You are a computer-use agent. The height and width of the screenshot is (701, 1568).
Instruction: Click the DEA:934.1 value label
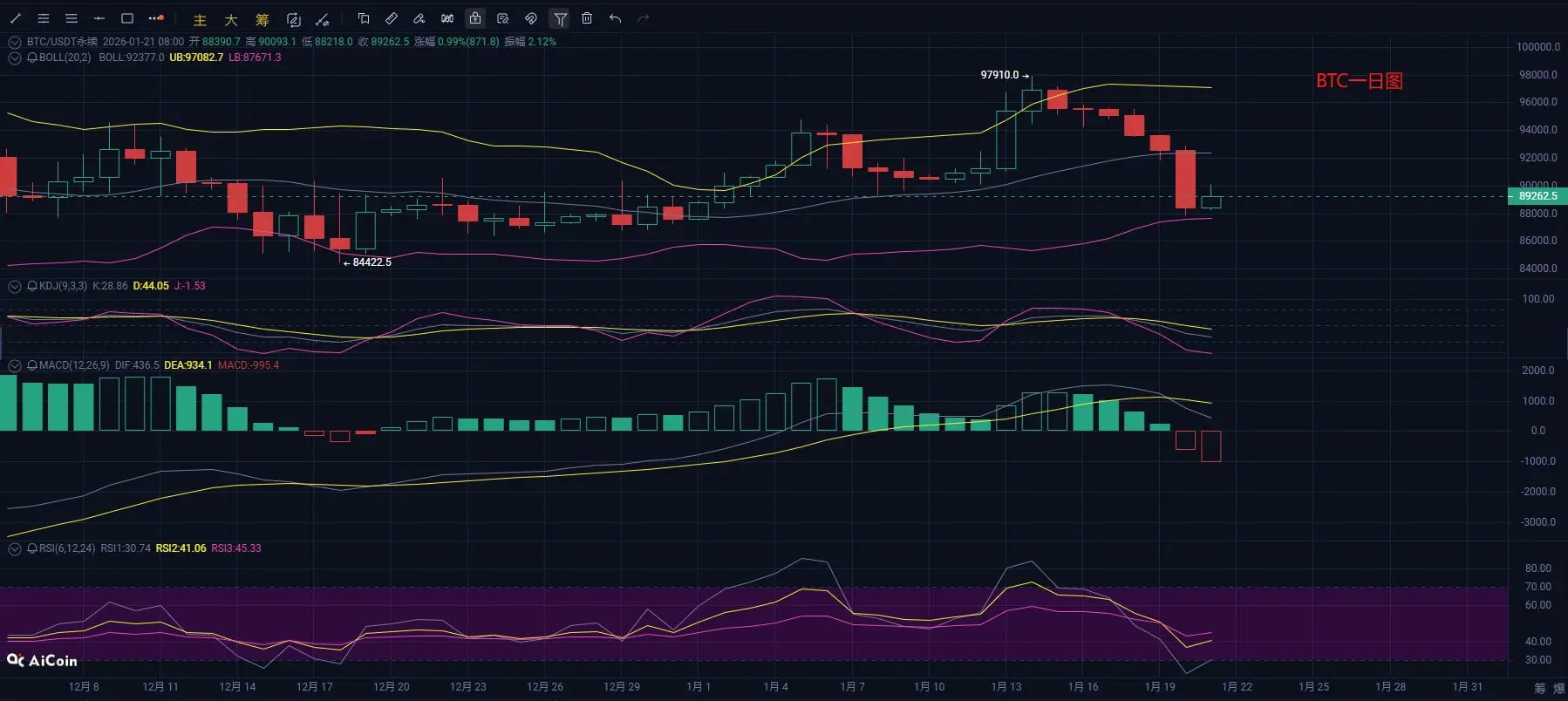click(188, 365)
